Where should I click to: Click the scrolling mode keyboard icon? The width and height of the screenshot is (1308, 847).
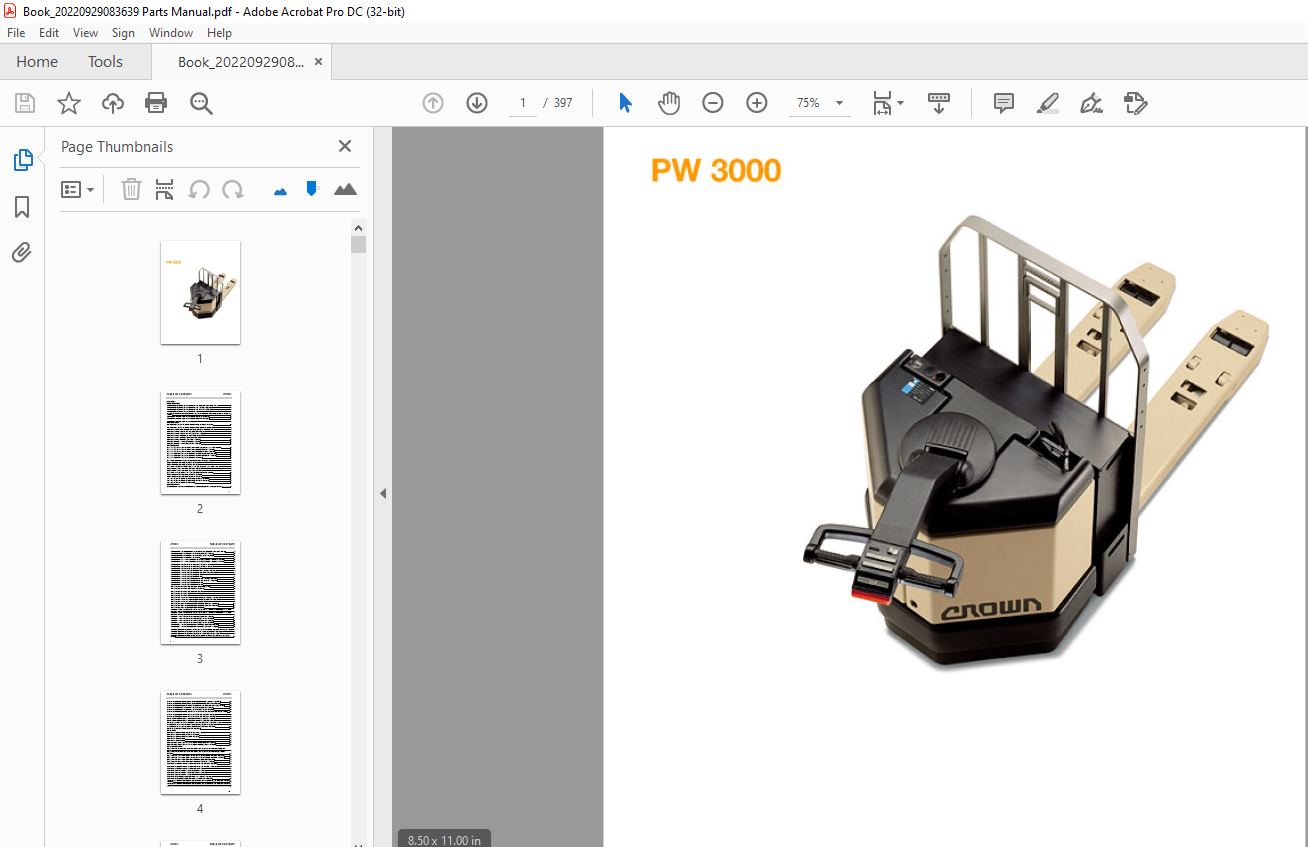pos(939,103)
